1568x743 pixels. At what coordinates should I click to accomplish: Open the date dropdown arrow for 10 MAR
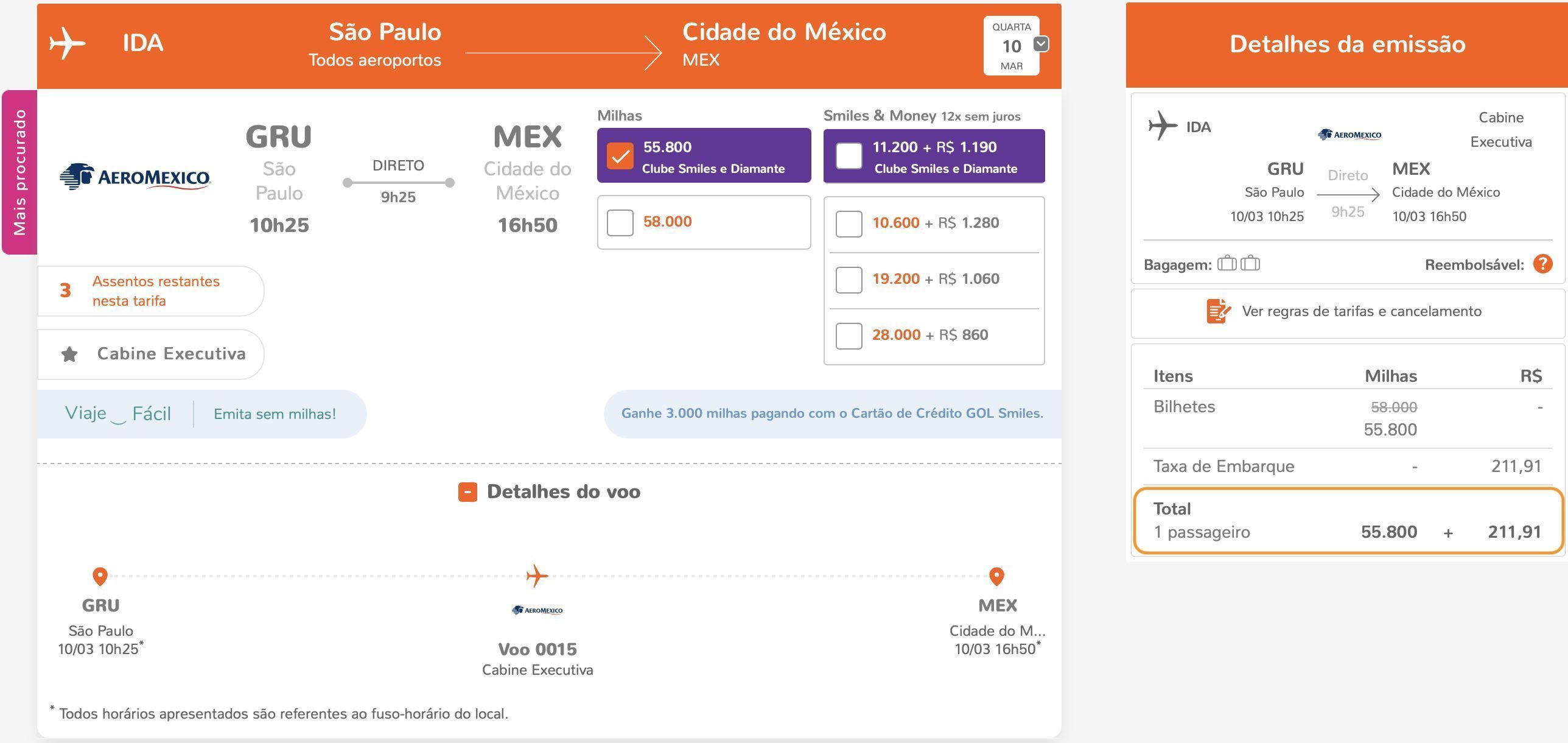tap(1041, 44)
